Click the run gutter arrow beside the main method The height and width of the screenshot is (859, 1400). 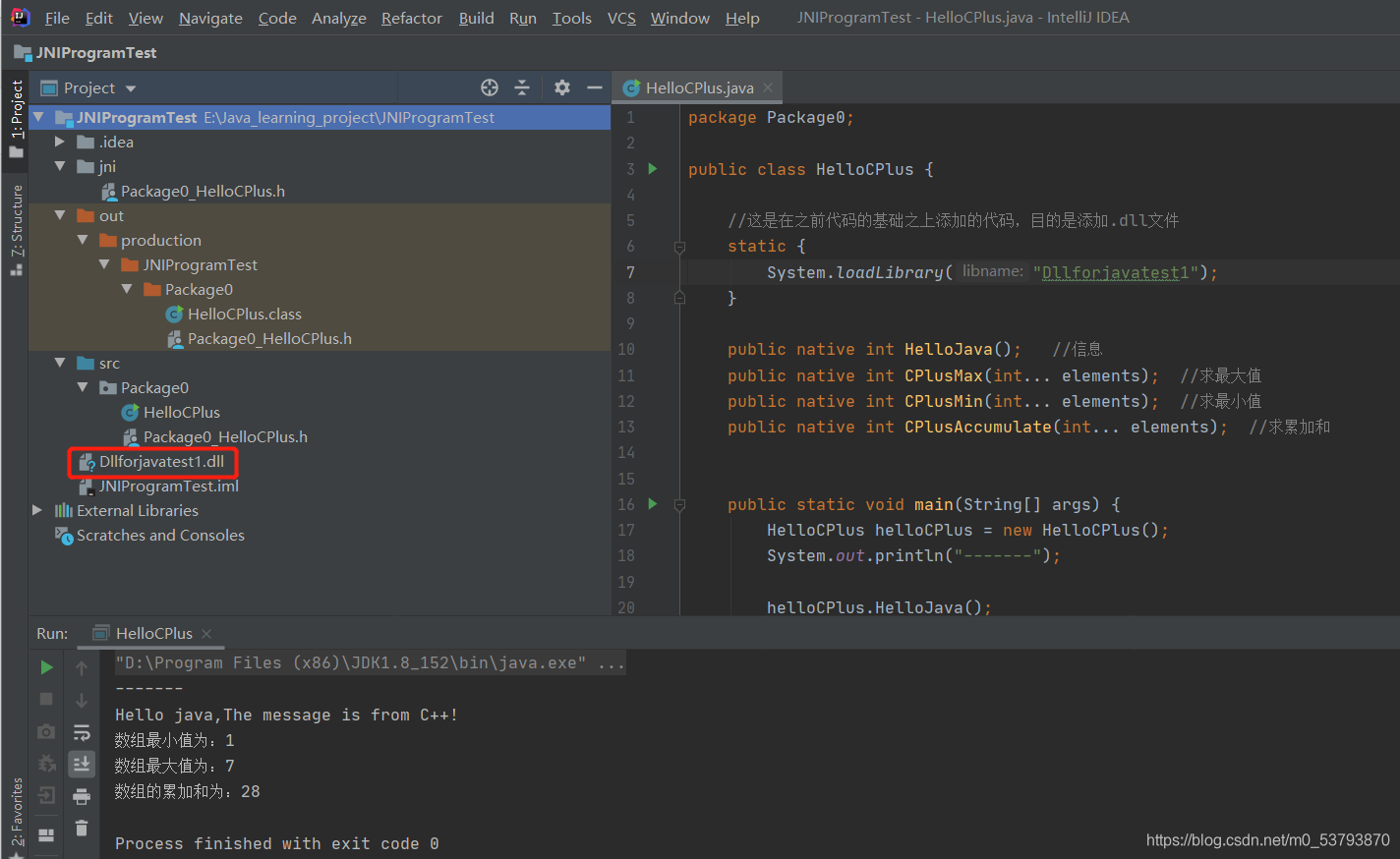[652, 504]
